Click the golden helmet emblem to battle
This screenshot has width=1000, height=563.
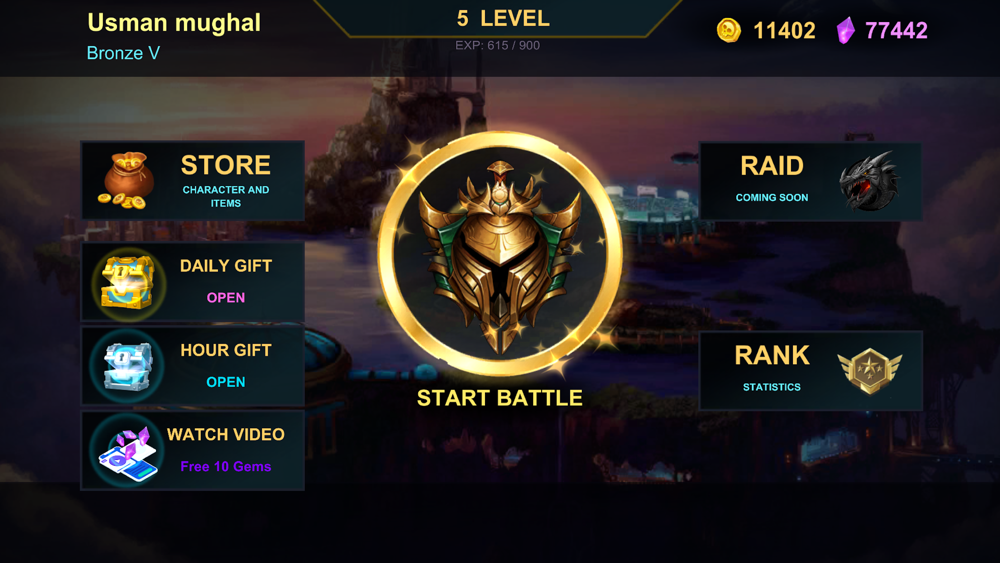[500, 254]
